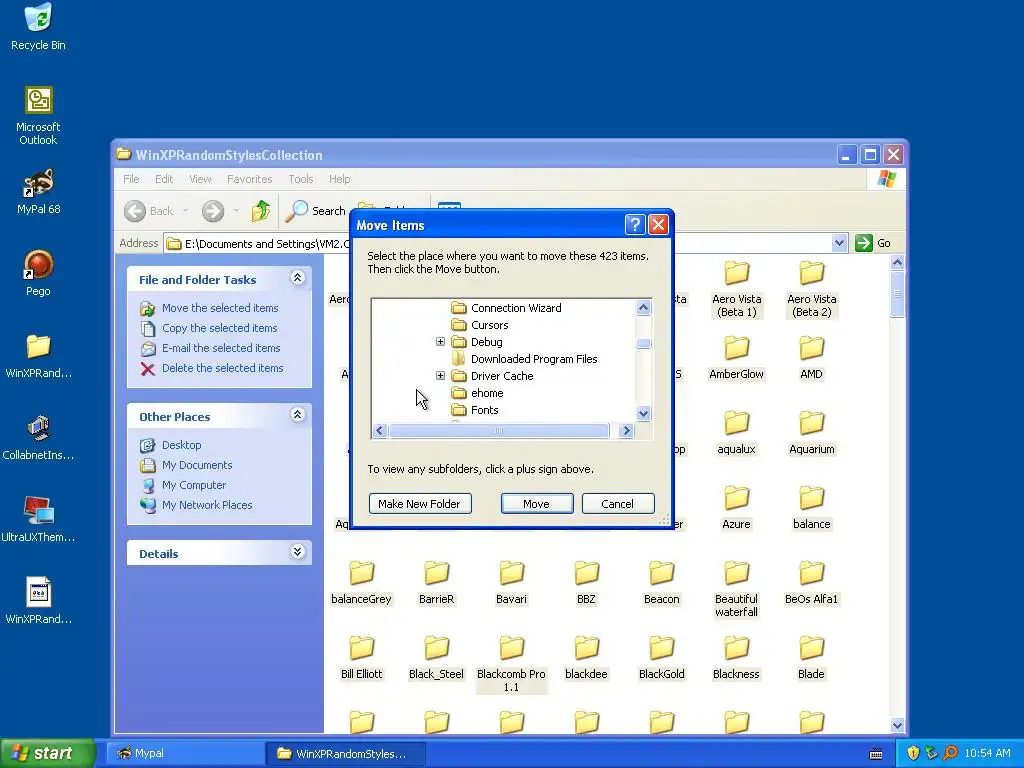This screenshot has width=1024, height=768.
Task: Select the AmberGlow folder
Action: coord(737,358)
